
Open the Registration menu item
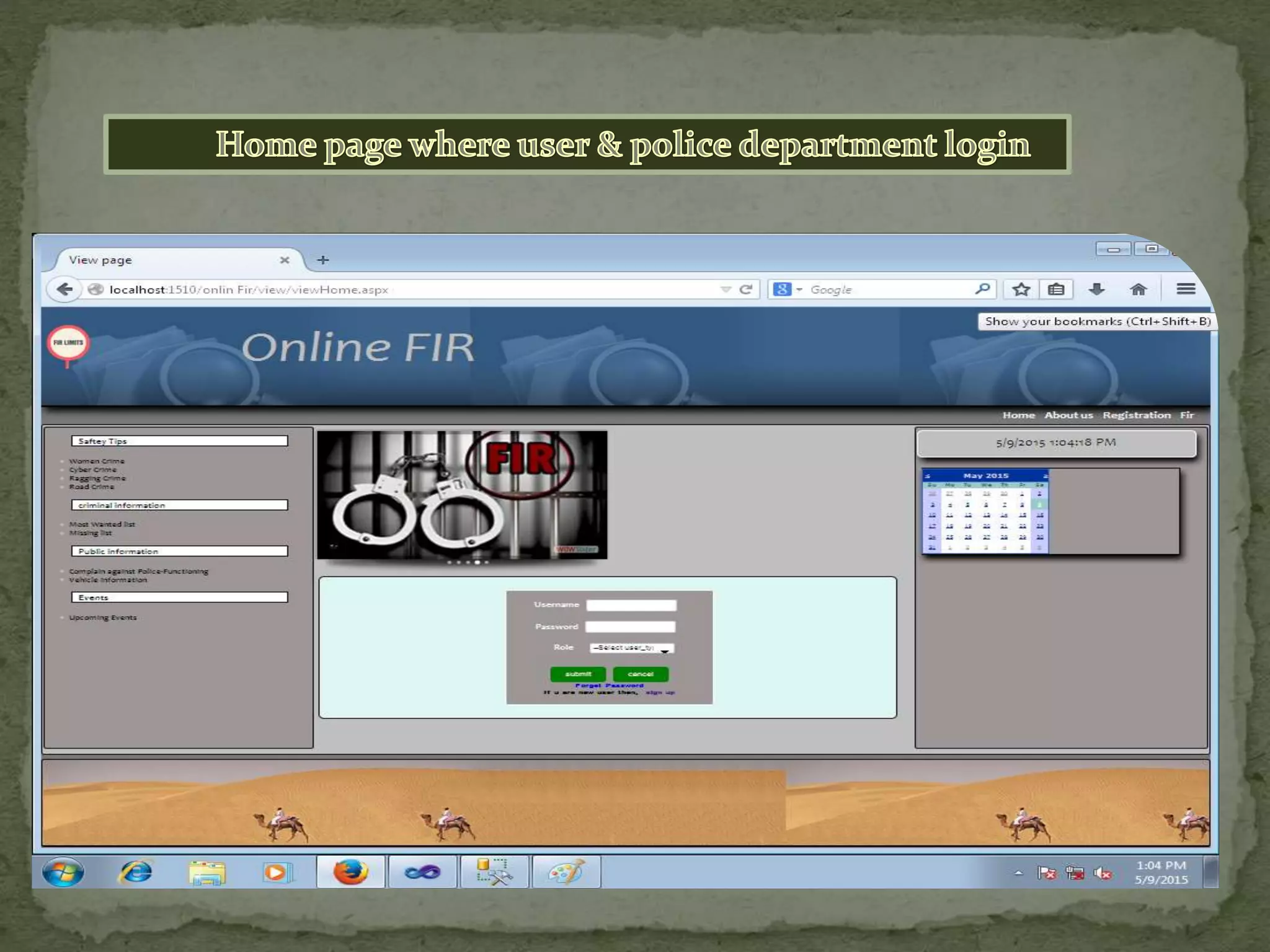tap(1136, 415)
